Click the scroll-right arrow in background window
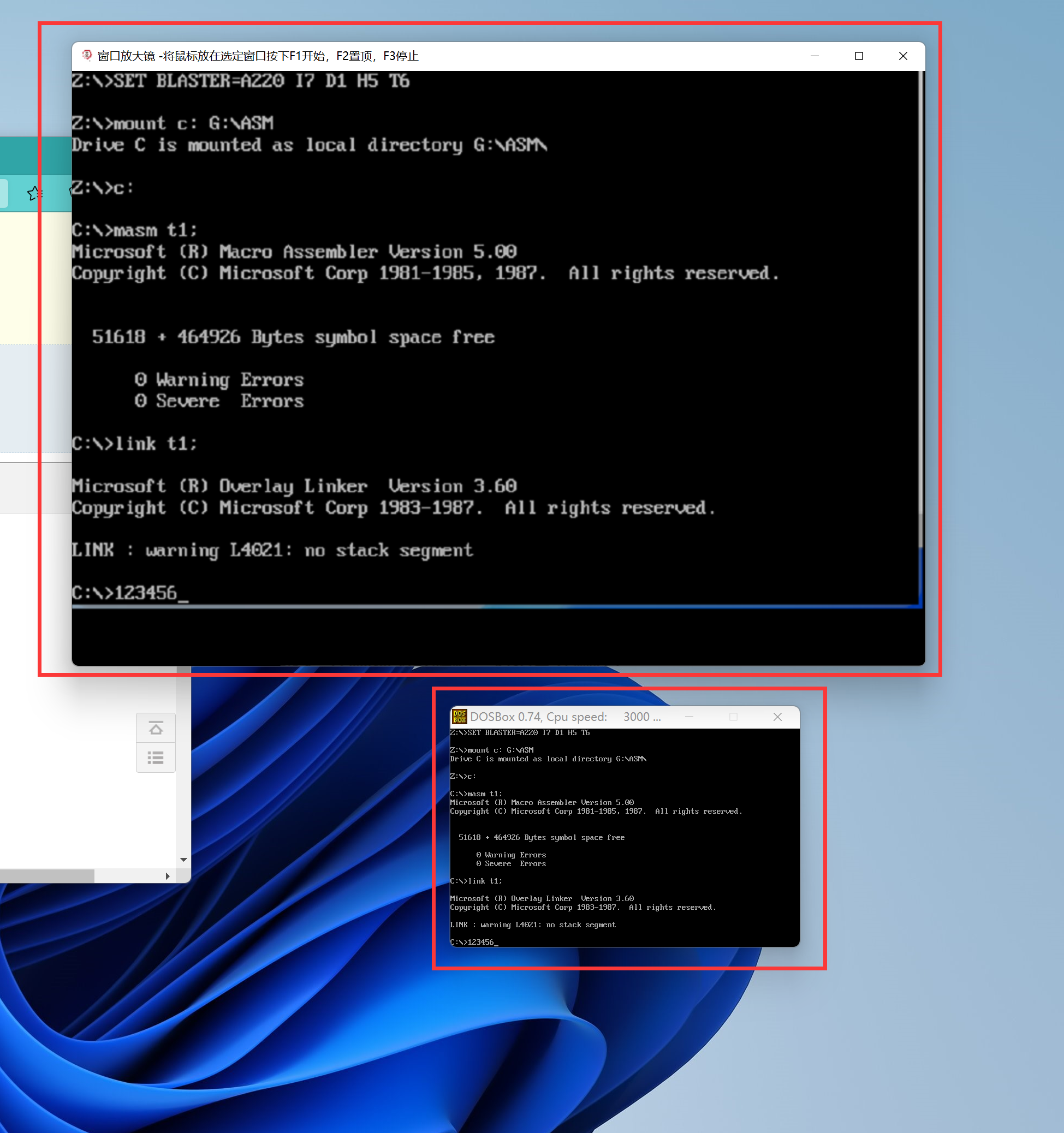The width and height of the screenshot is (1064, 1133). 168,876
